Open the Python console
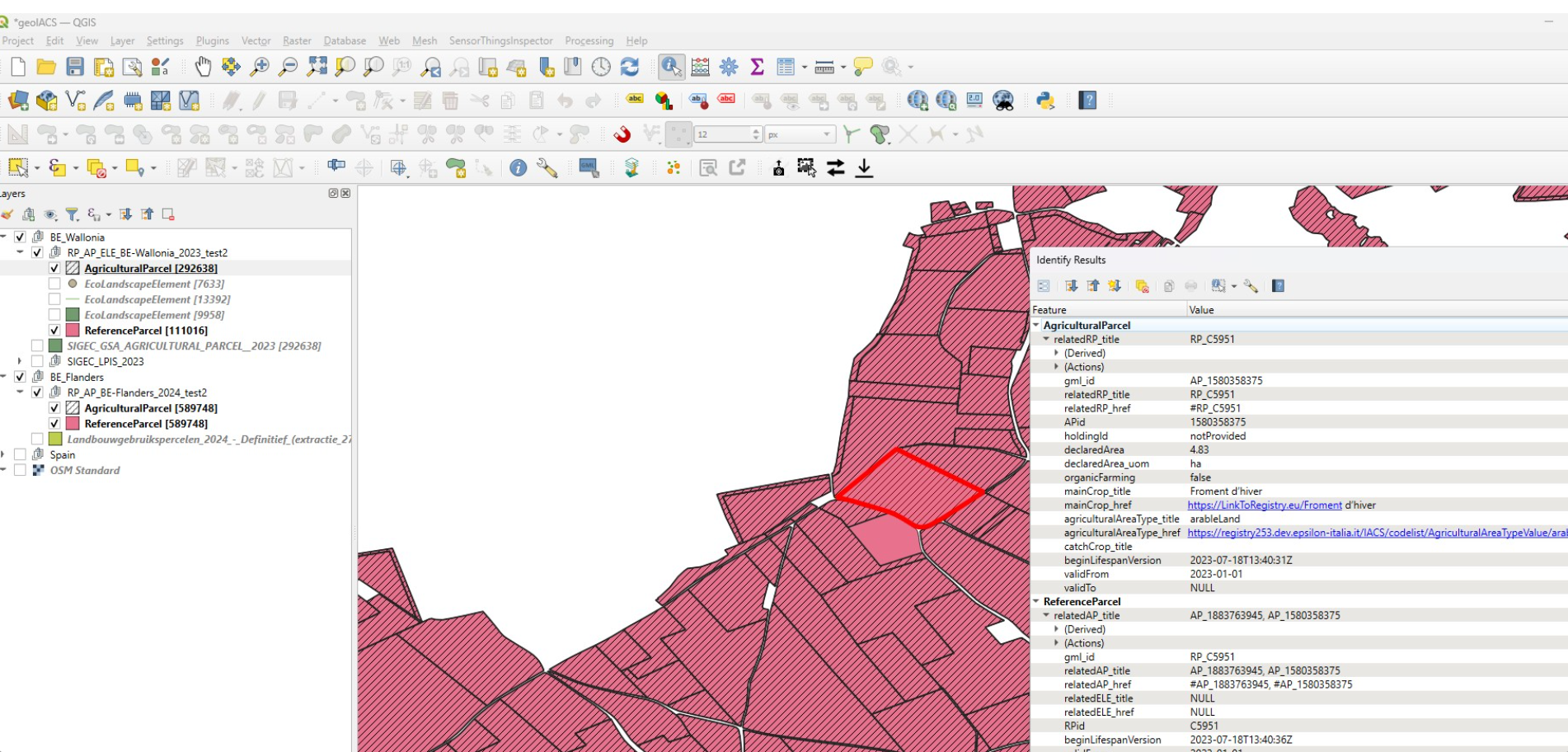The height and width of the screenshot is (752, 1568). [1045, 101]
